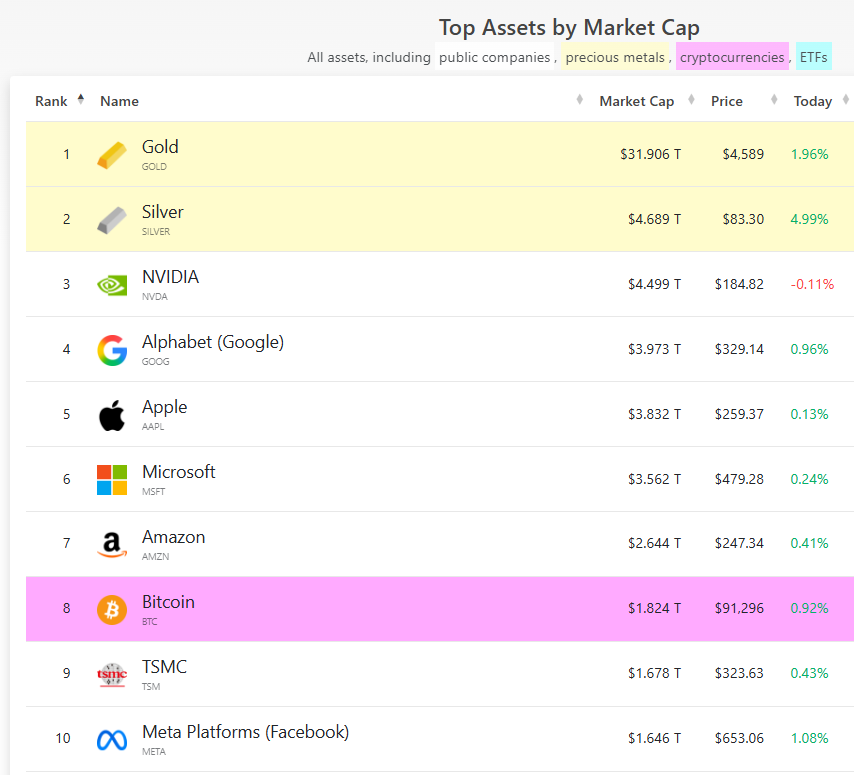Click the Name column header

[x=119, y=101]
